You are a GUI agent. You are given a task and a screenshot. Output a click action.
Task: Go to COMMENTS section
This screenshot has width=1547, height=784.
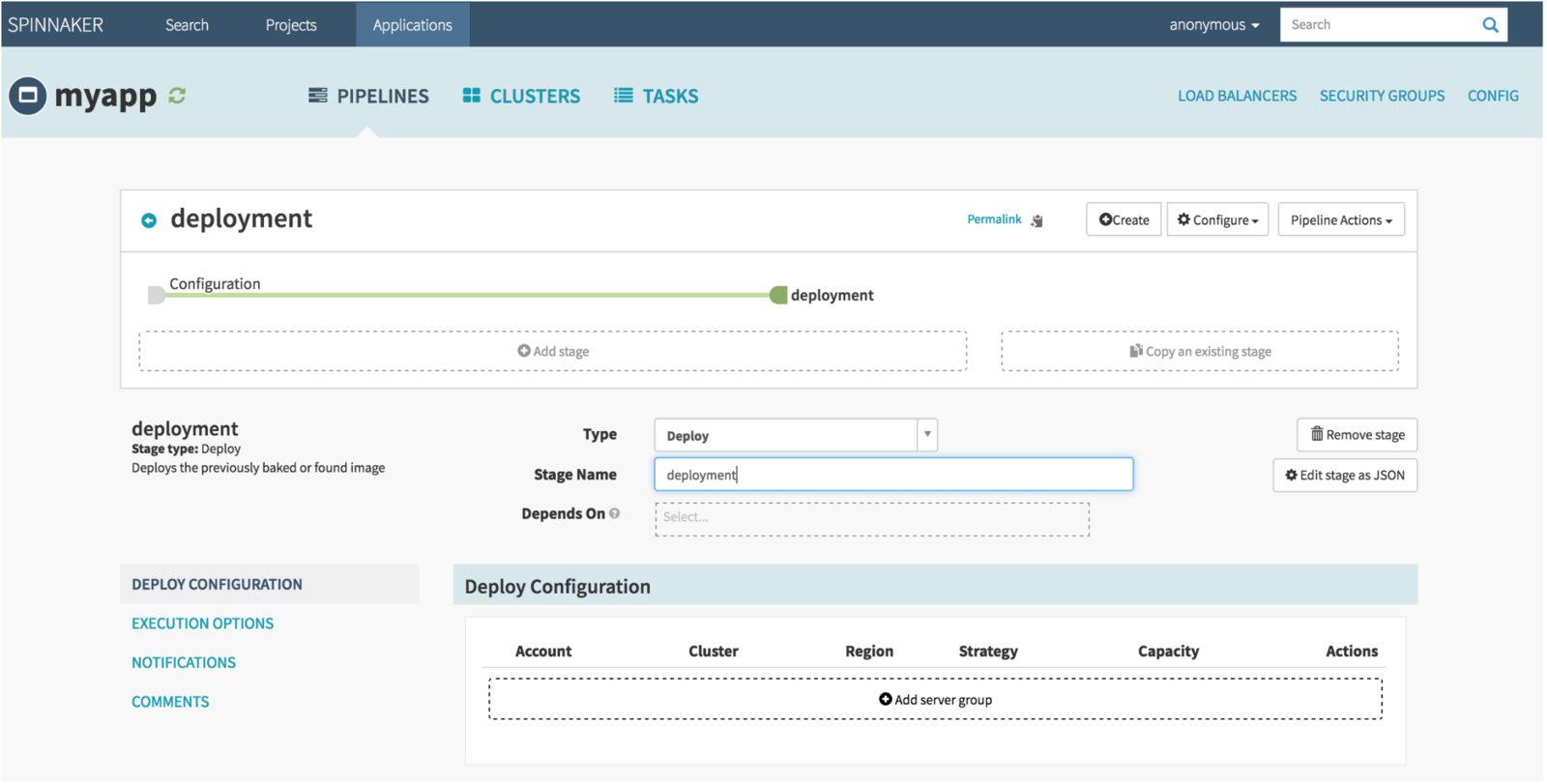click(170, 702)
